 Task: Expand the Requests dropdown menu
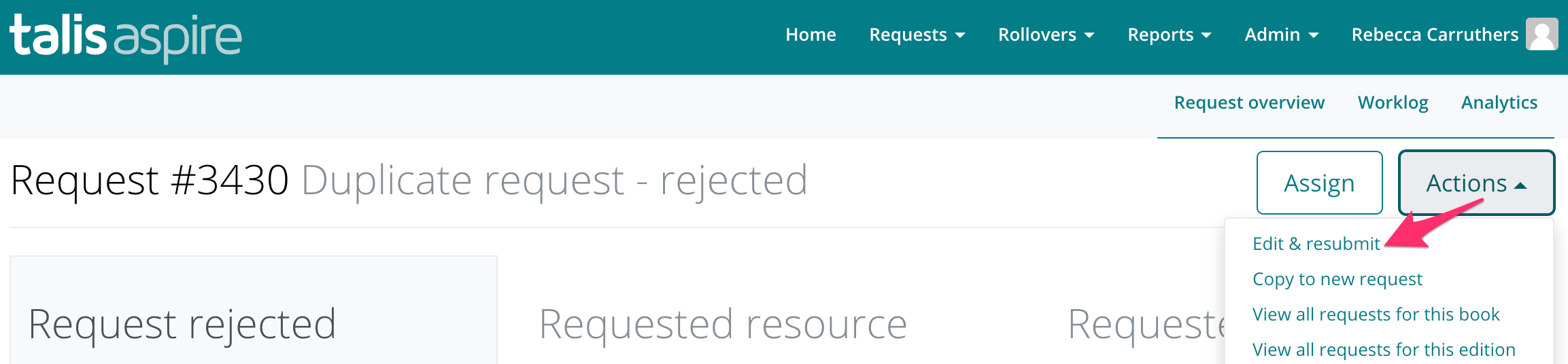point(917,35)
